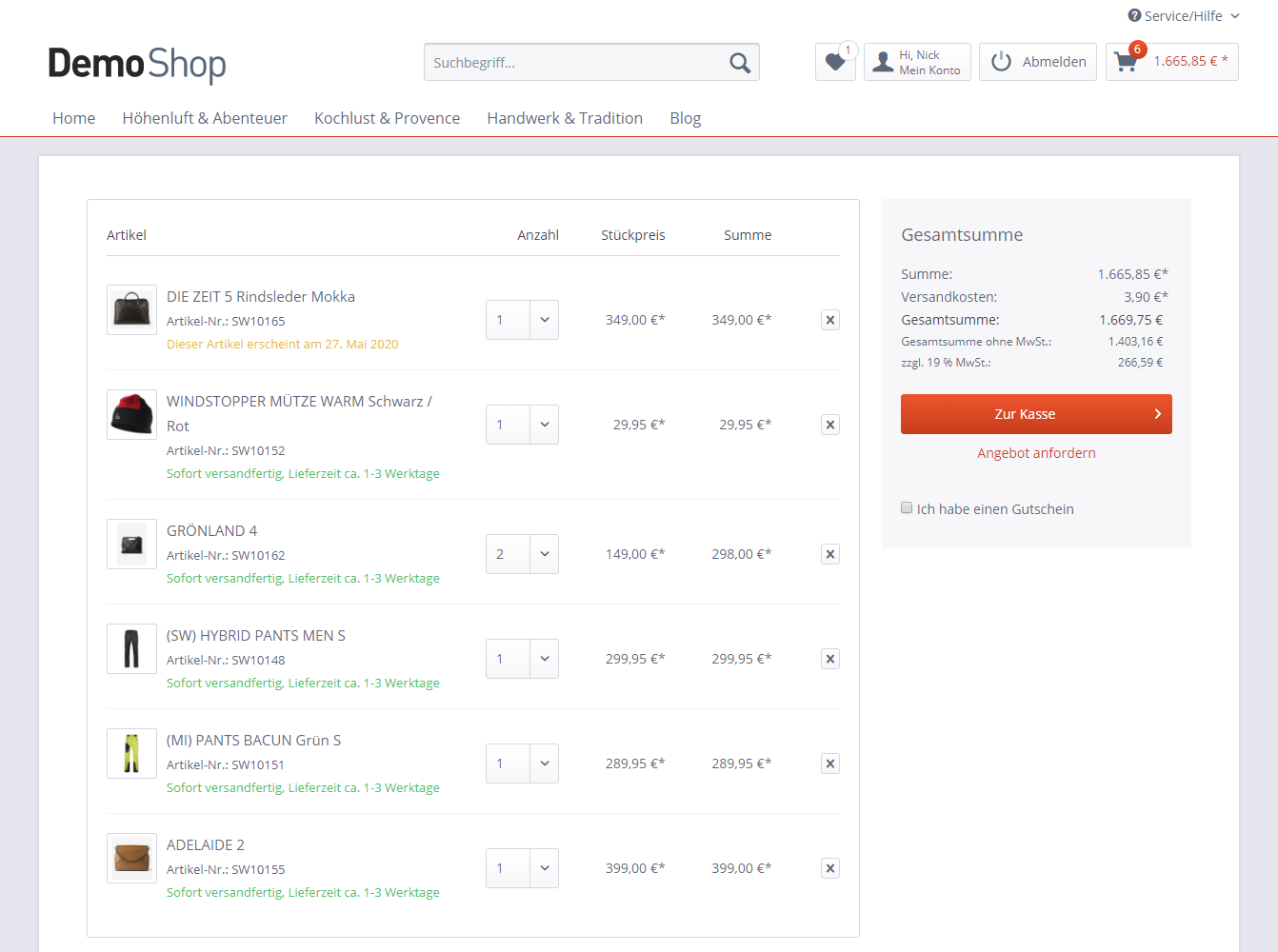Image resolution: width=1278 pixels, height=952 pixels.
Task: Open (SW) HYBRID PANTS MEN S link
Action: [x=256, y=636]
